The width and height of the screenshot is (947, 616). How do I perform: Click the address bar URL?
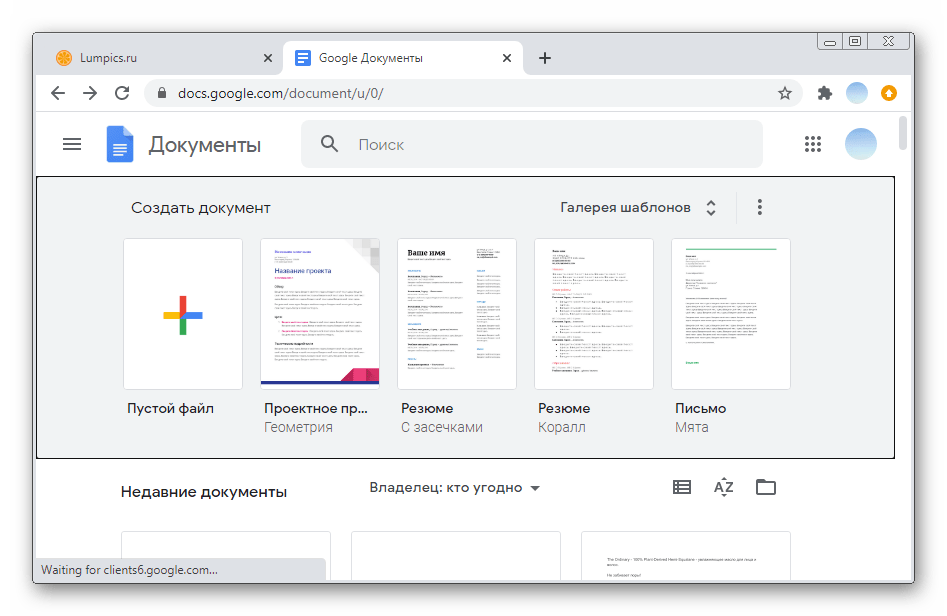(x=280, y=93)
